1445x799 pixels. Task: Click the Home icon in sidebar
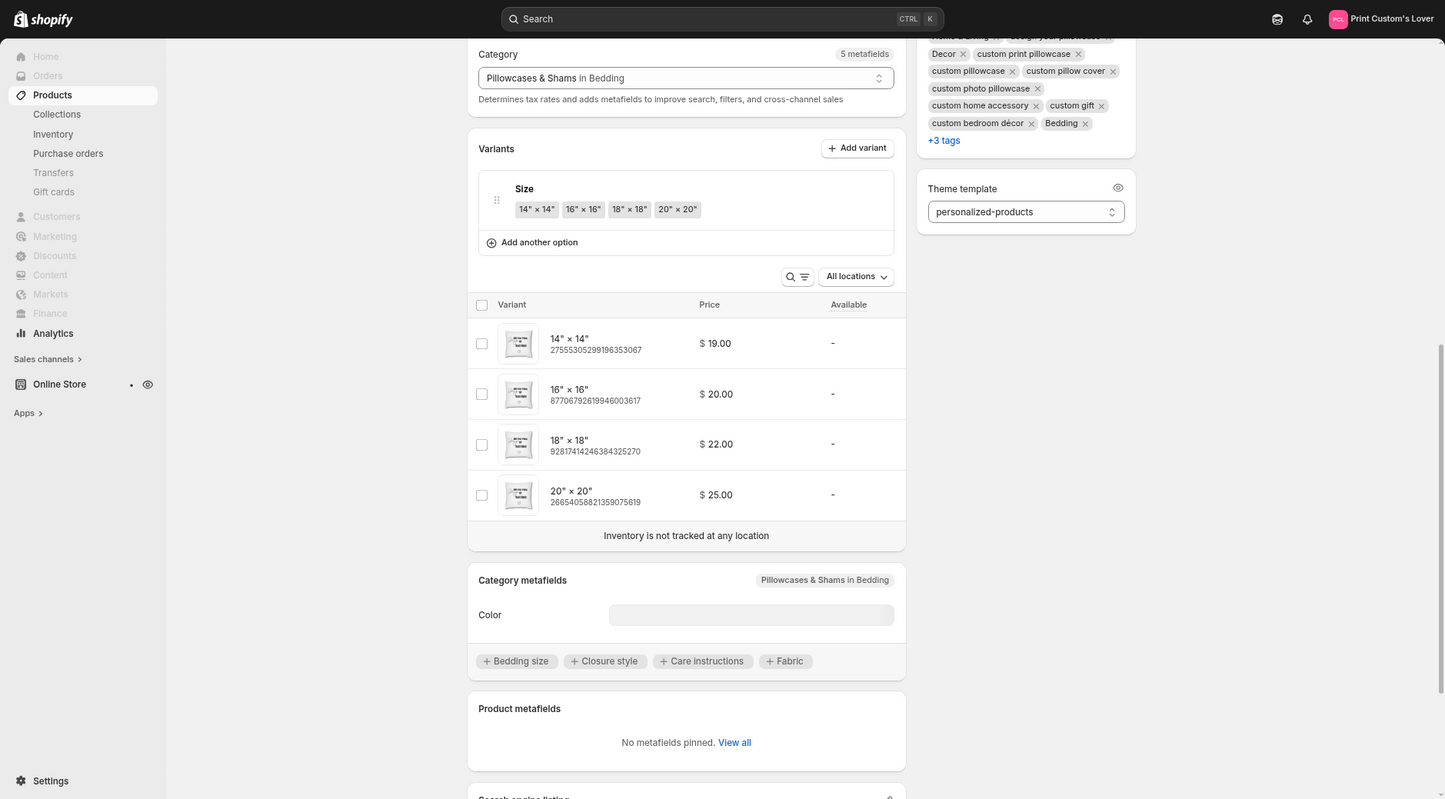tap(21, 57)
